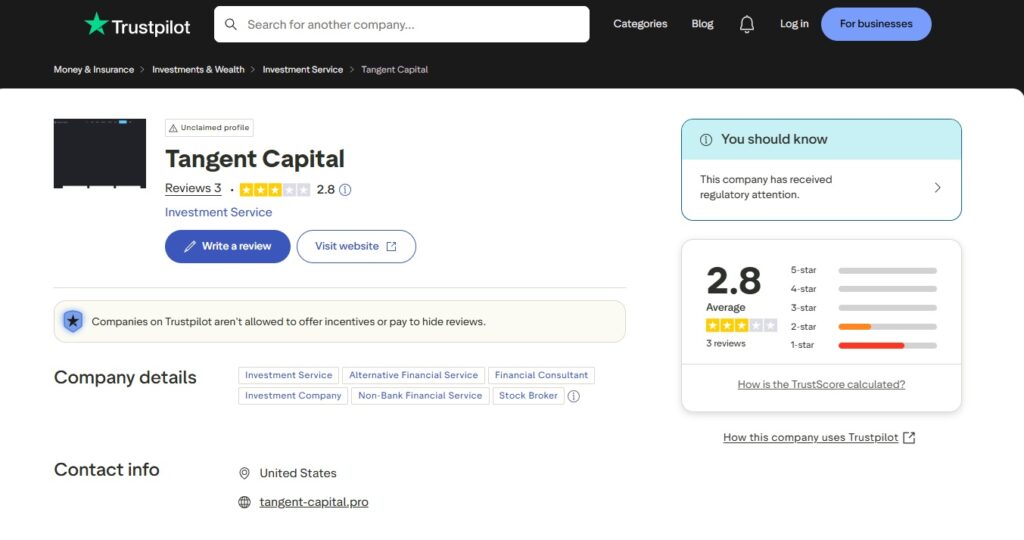Image resolution: width=1024 pixels, height=540 pixels.
Task: Click info icon after Stock Broker tag
Action: pos(573,396)
